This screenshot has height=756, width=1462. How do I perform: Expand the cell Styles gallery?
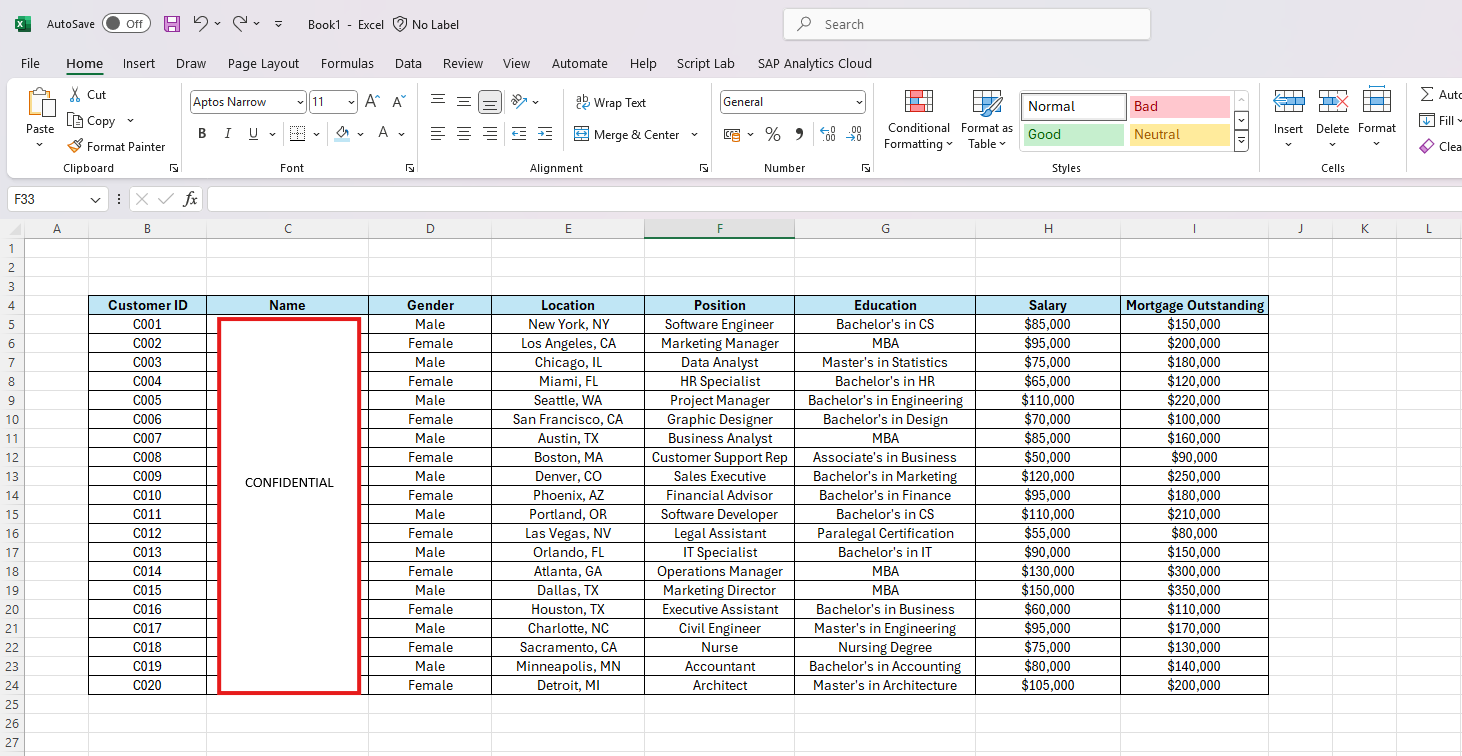(1241, 142)
